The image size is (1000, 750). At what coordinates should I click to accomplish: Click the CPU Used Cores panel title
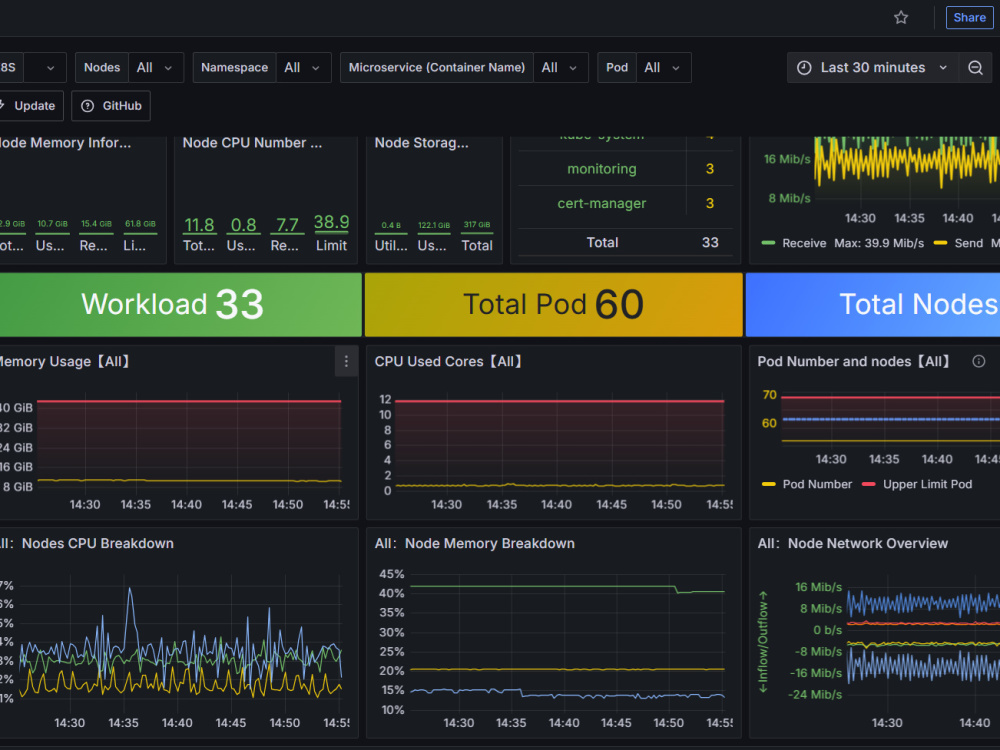tap(448, 362)
